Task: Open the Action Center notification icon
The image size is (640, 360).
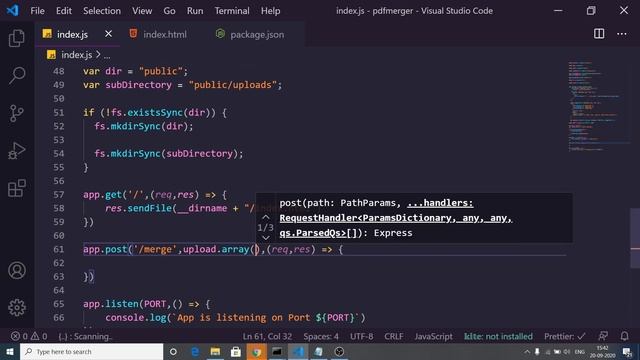Action: (x=627, y=351)
